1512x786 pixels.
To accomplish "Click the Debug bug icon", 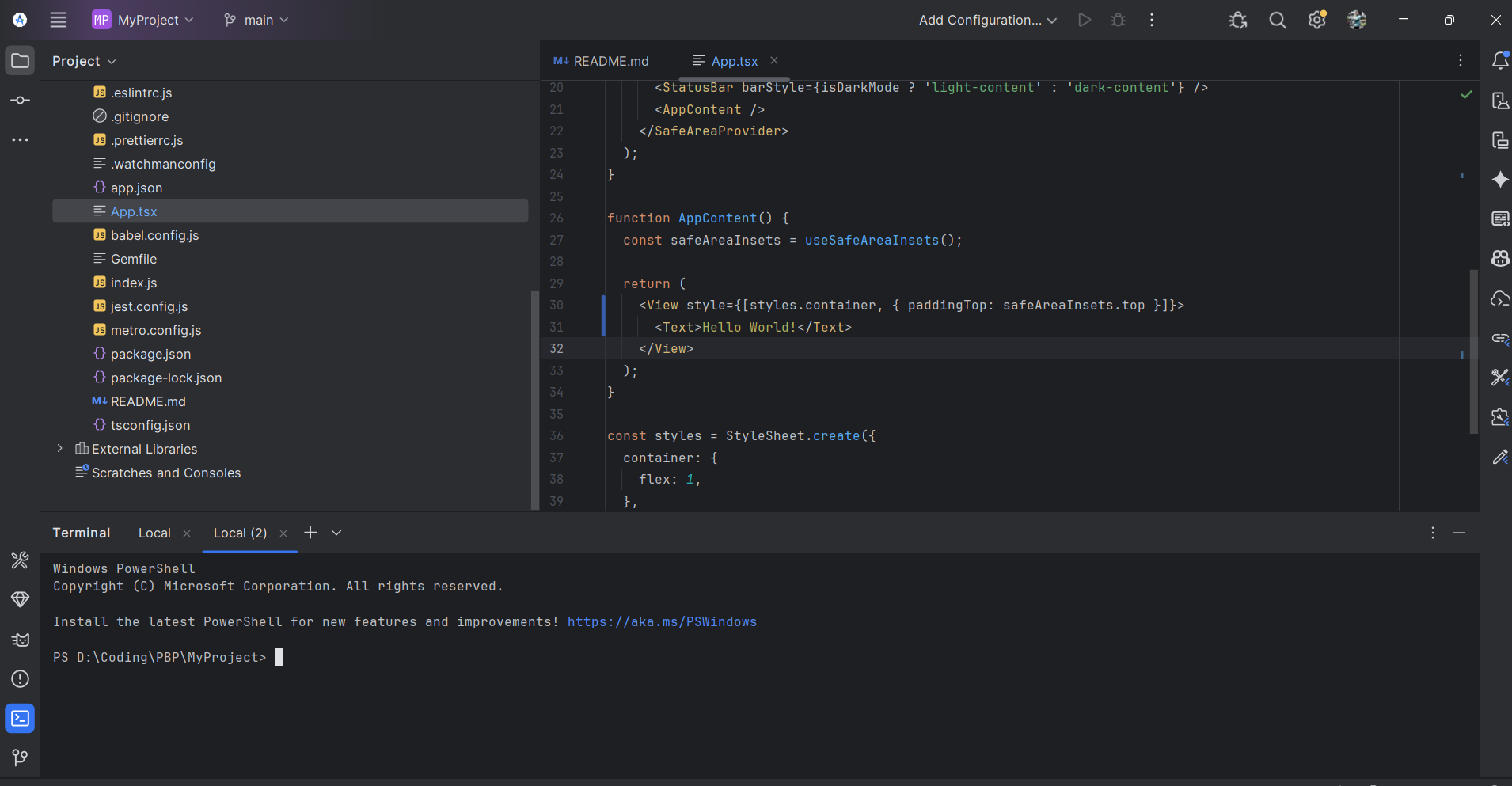I will [x=1118, y=21].
